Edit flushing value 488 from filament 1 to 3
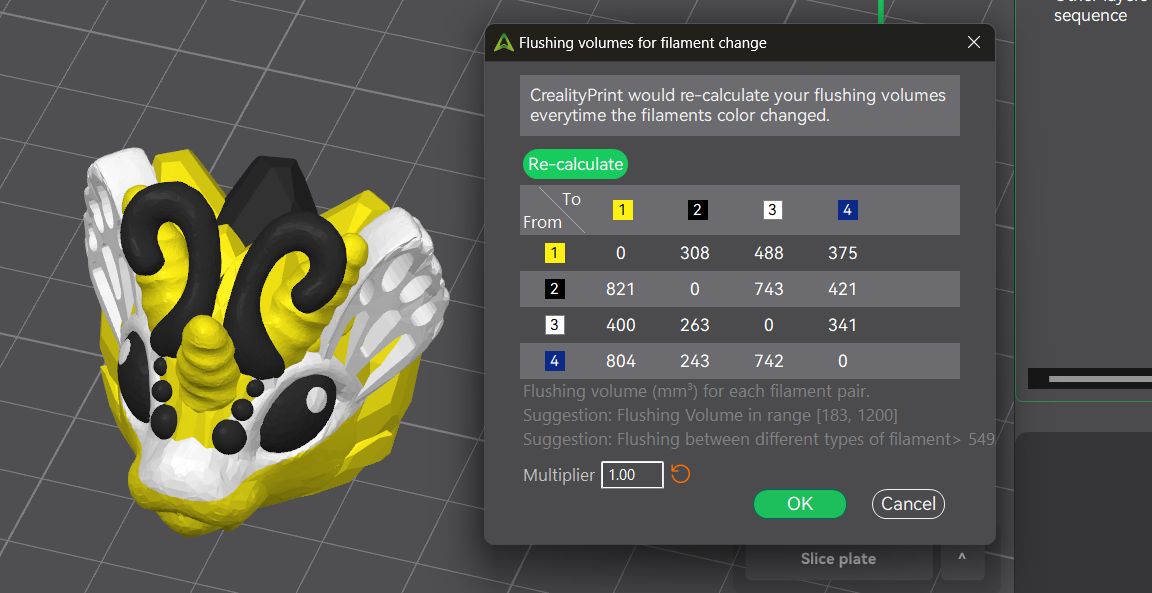This screenshot has height=593, width=1152. [x=768, y=254]
